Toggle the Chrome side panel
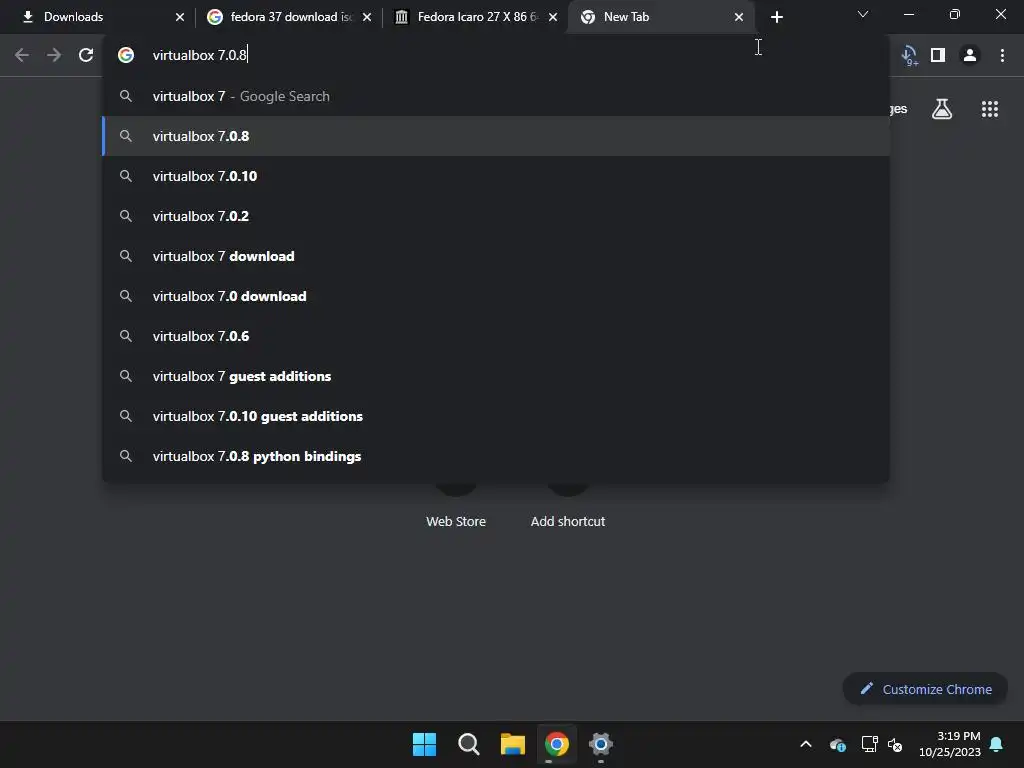The height and width of the screenshot is (768, 1024). tap(938, 55)
